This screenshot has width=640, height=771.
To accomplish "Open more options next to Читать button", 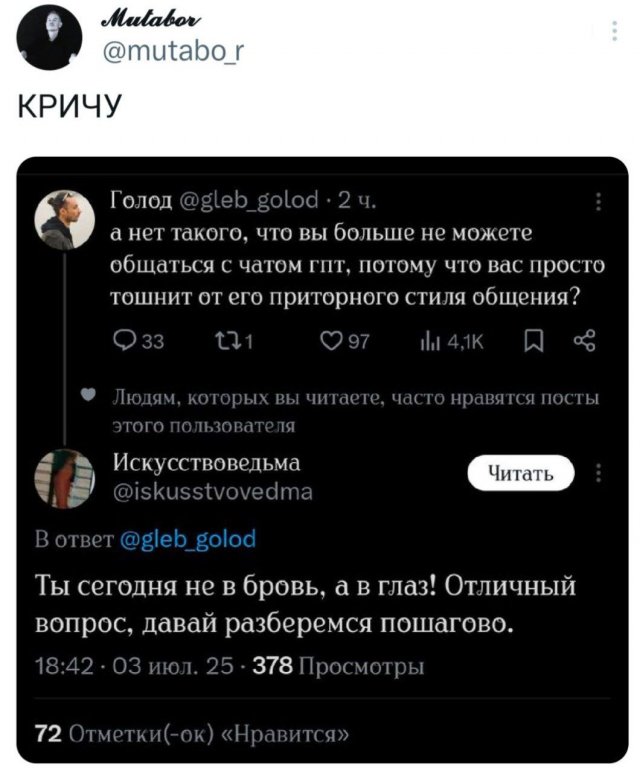I will pyautogui.click(x=598, y=474).
